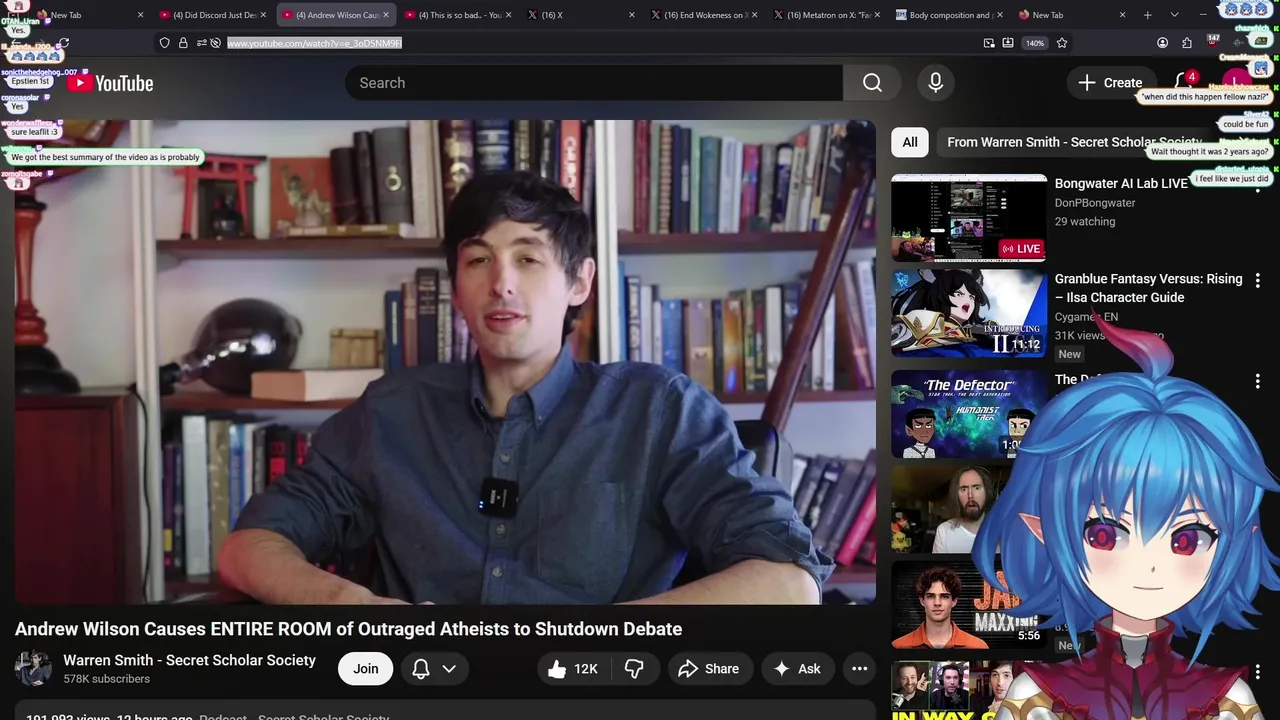Like the video with thumbs-up button
The image size is (1280, 720).
[x=574, y=669]
